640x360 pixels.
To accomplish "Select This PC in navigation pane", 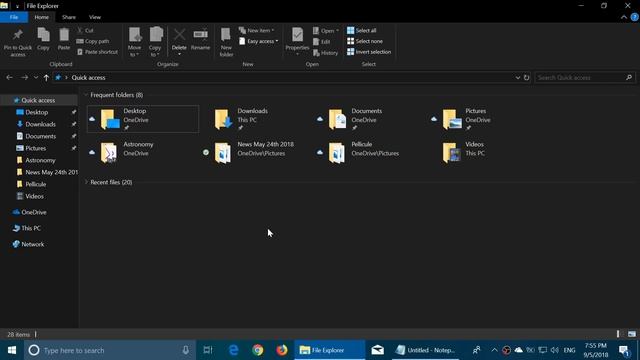I will tap(31, 228).
